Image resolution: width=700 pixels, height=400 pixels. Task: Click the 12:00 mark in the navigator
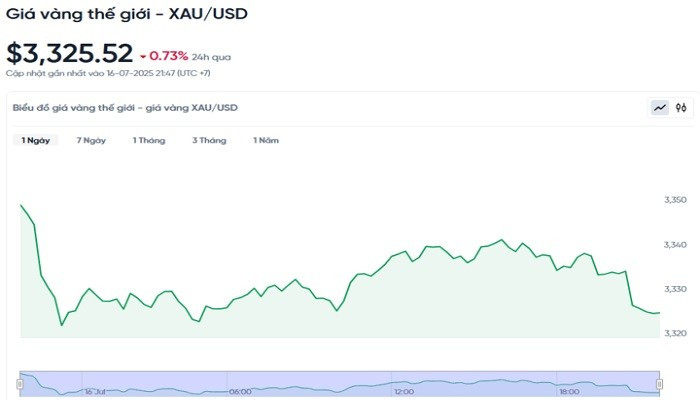404,391
